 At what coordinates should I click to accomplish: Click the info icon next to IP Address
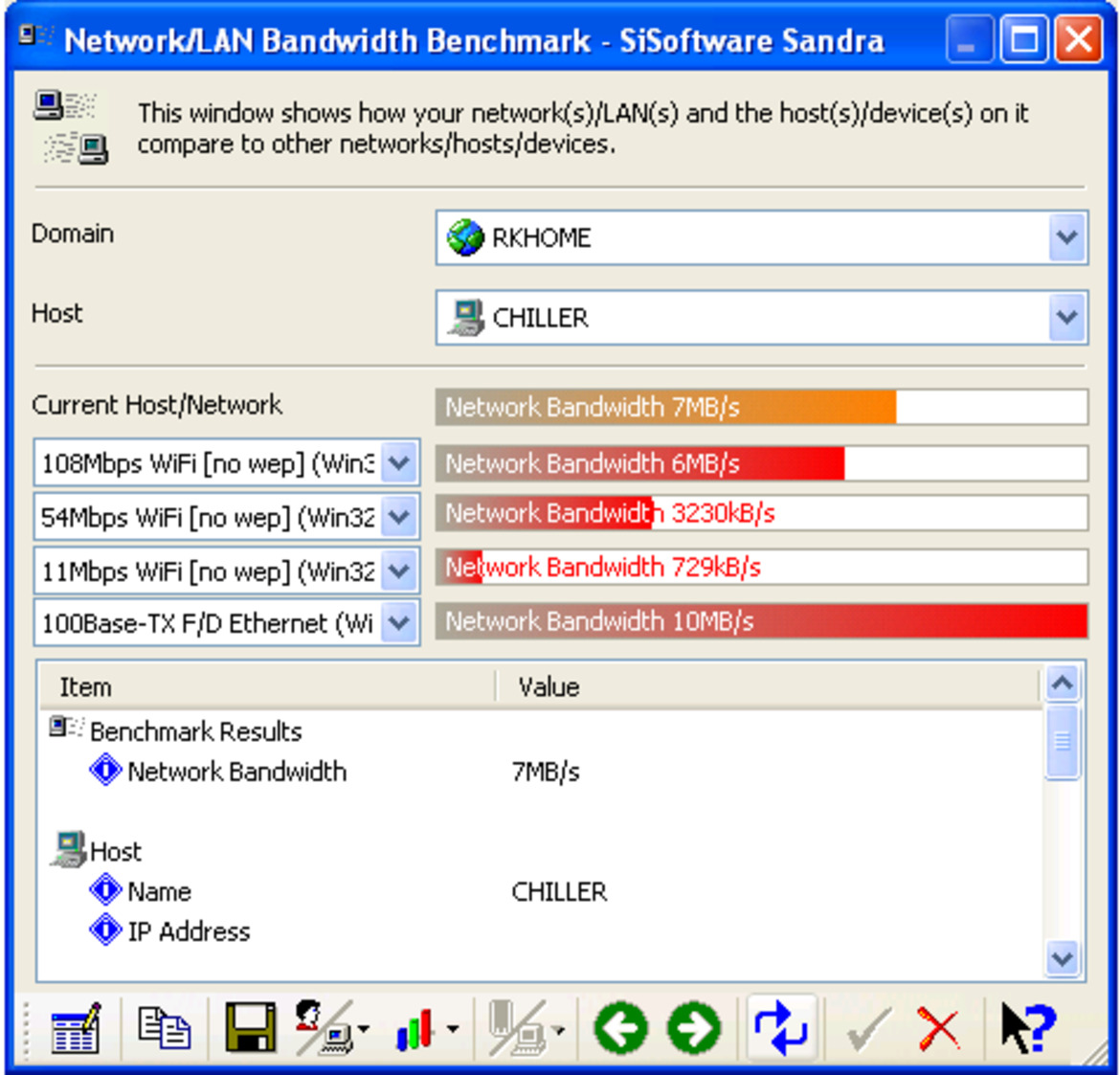(x=105, y=930)
